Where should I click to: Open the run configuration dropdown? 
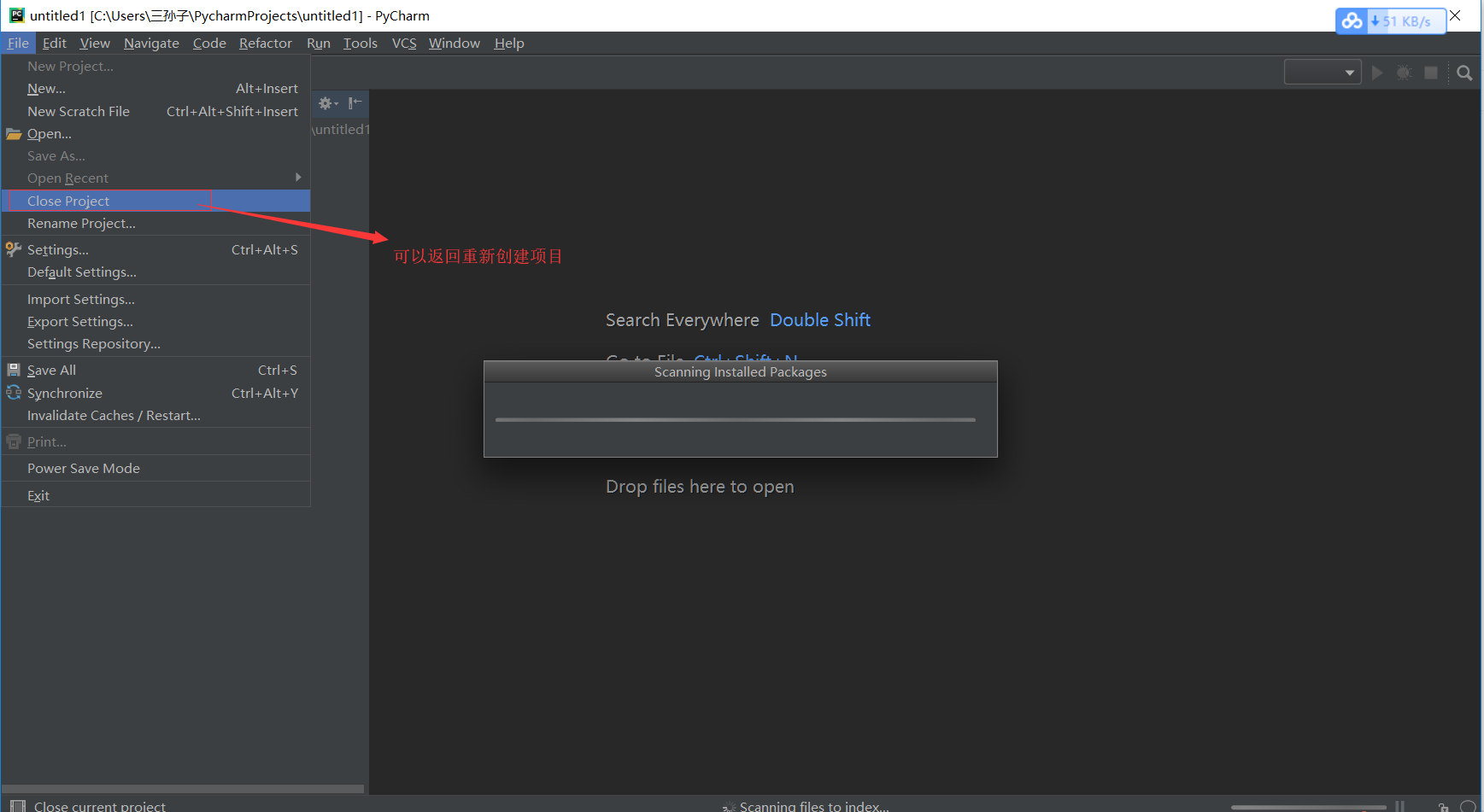1323,73
